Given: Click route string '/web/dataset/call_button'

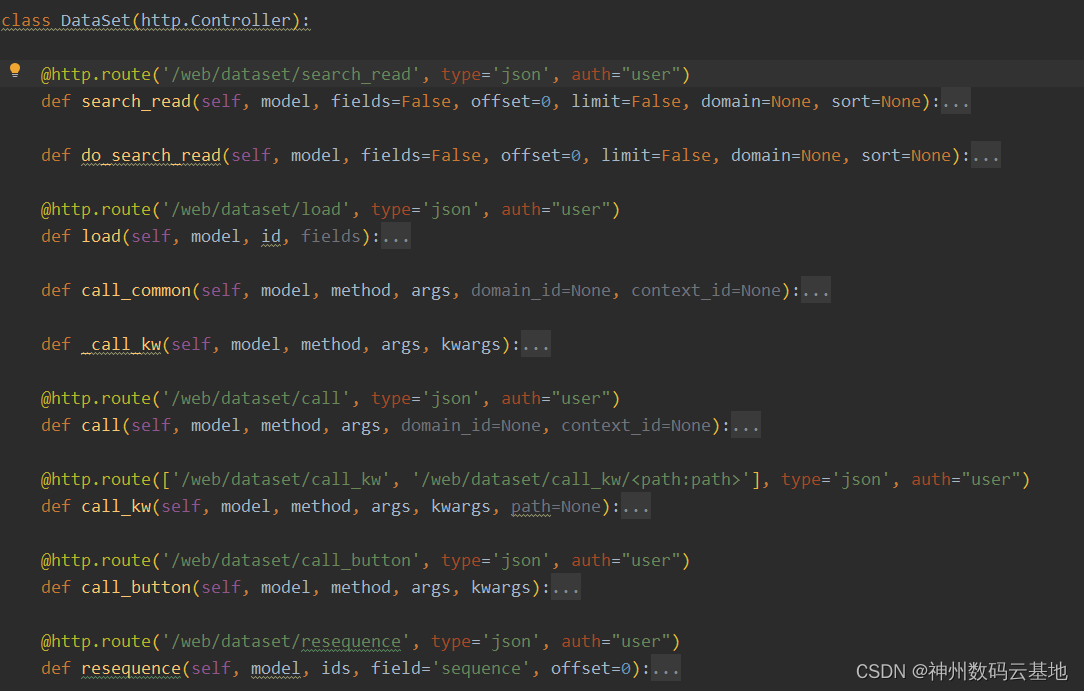Looking at the screenshot, I should pos(291,560).
